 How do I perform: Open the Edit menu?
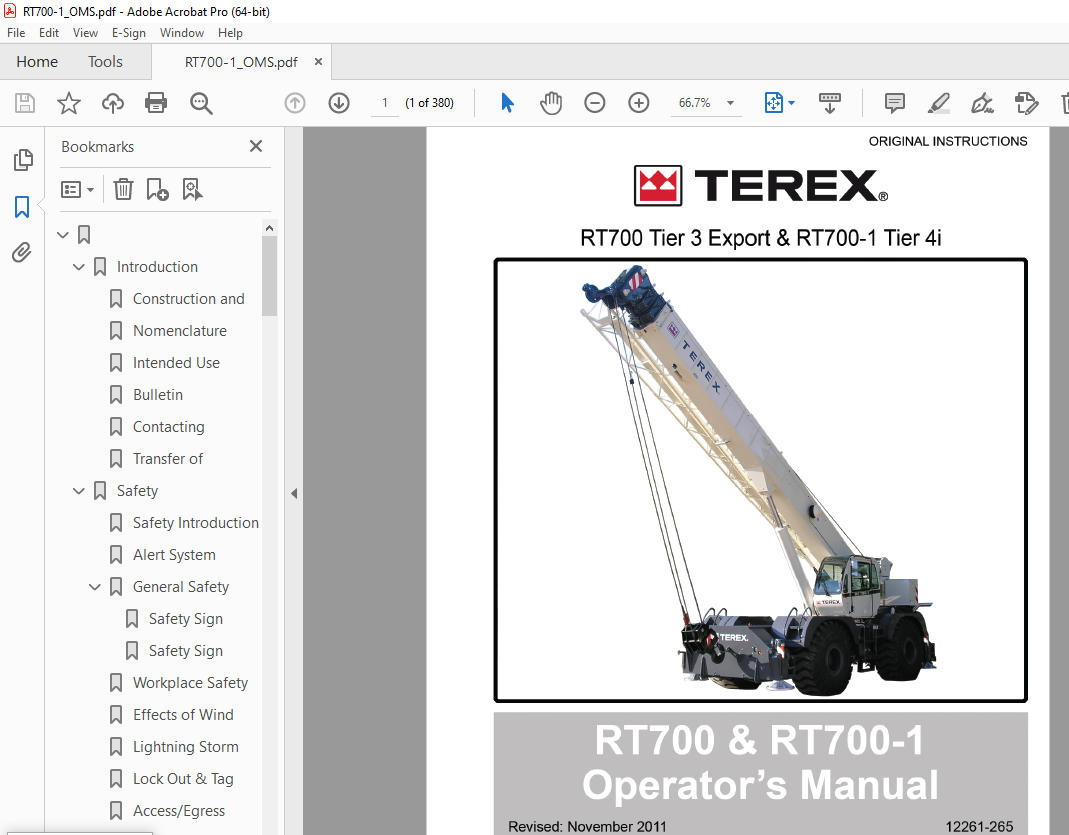pos(48,33)
